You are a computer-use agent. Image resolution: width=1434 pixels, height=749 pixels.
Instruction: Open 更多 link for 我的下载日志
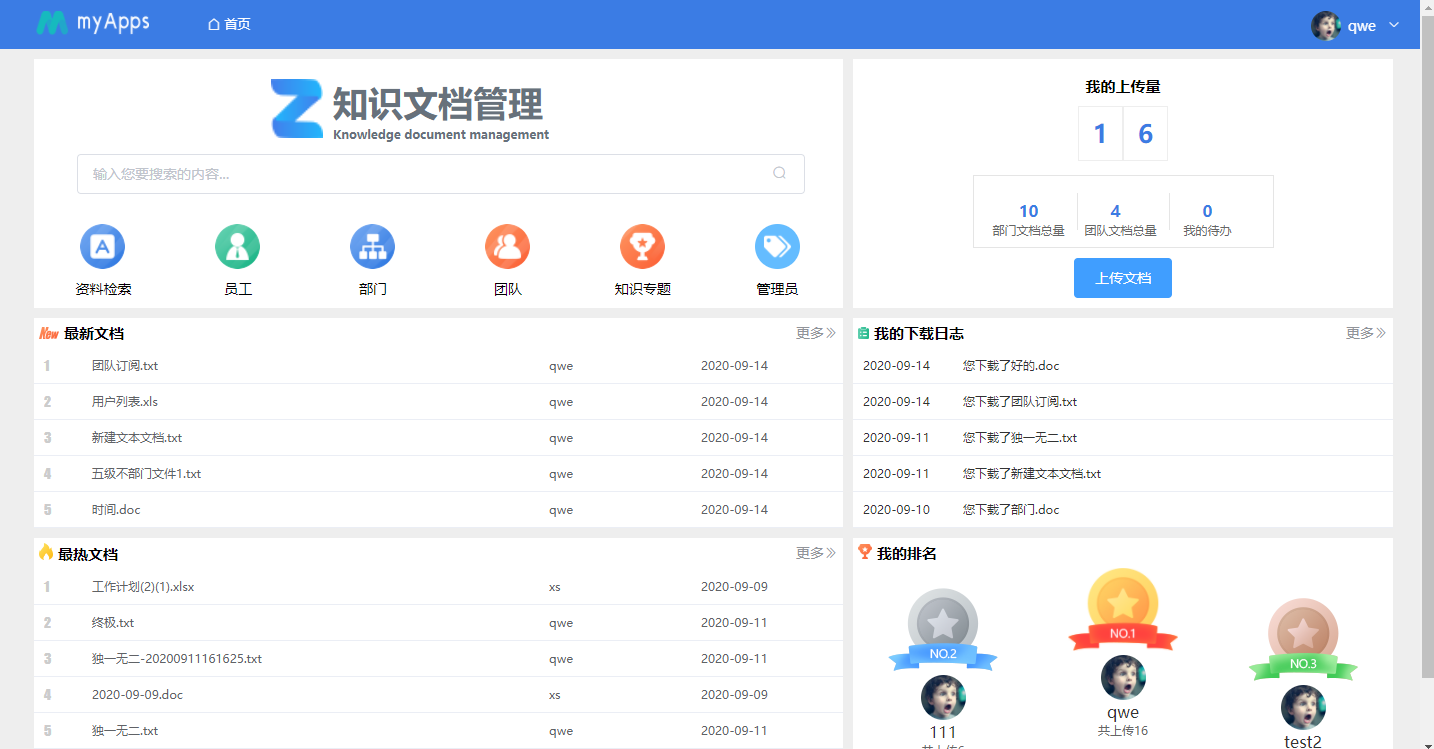(x=1364, y=333)
